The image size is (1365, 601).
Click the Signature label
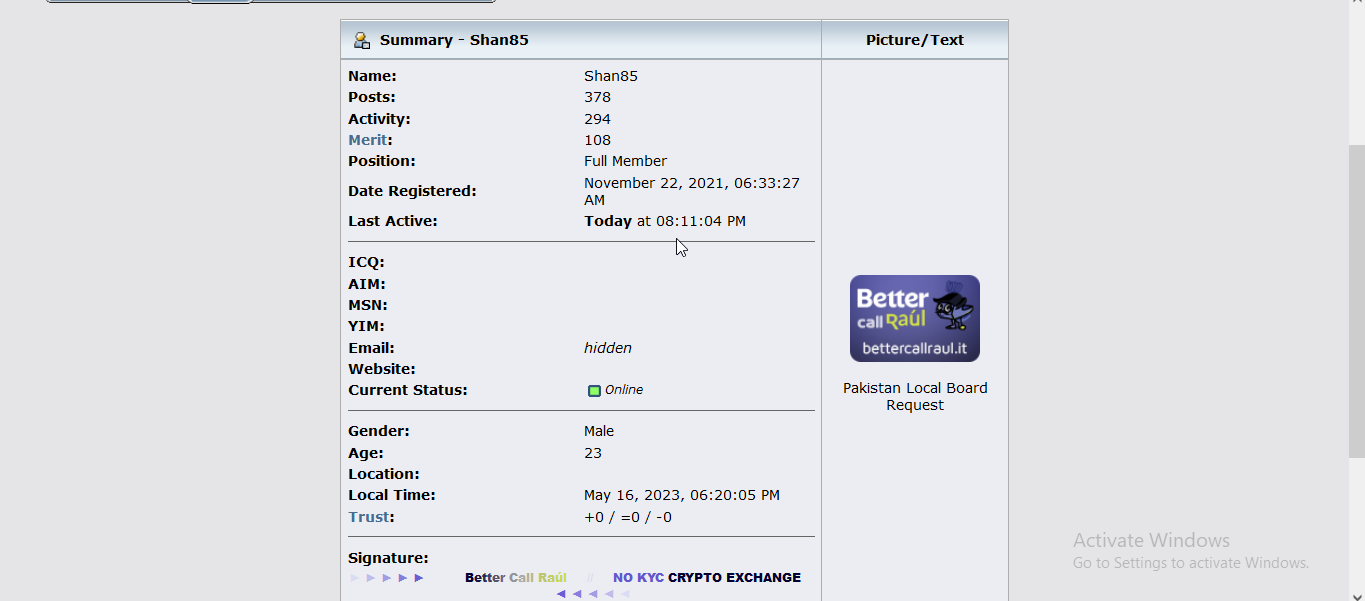pos(388,558)
